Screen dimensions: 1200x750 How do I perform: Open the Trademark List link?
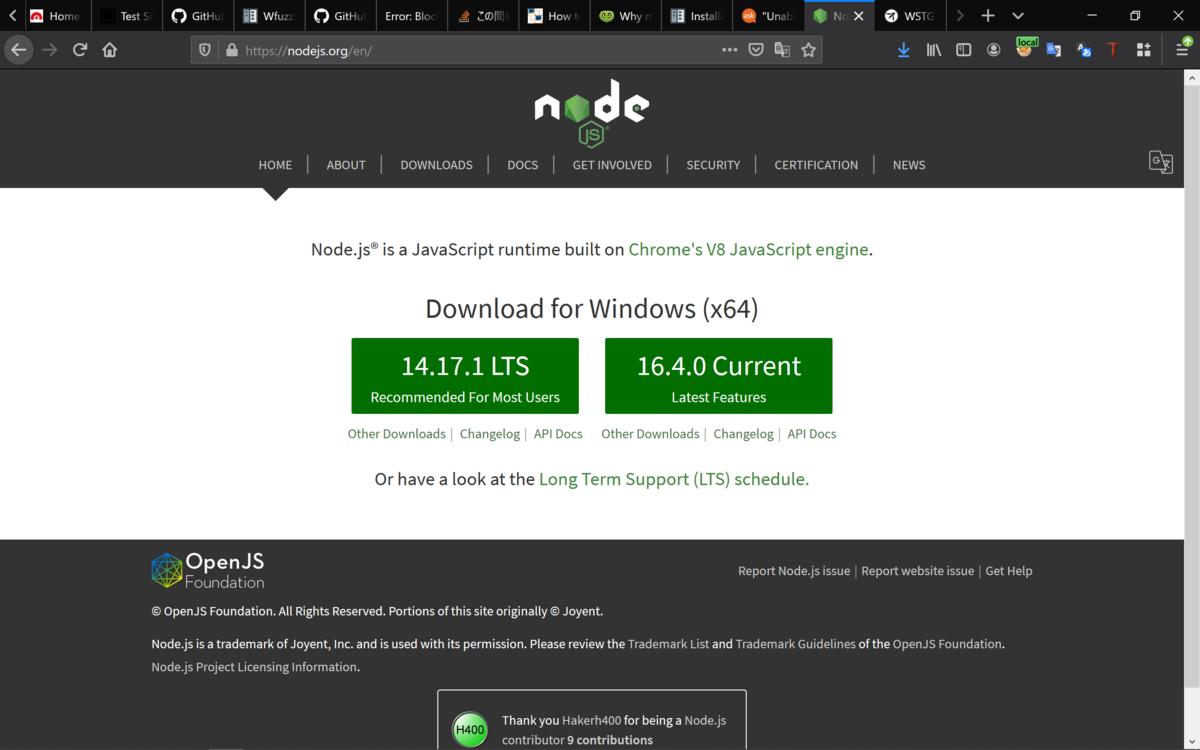(668, 644)
